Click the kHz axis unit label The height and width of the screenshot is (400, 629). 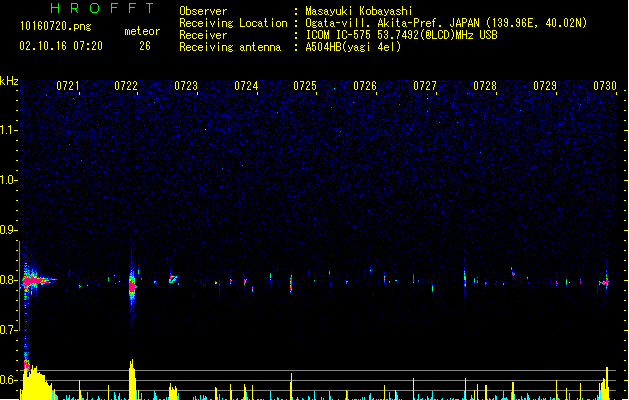pyautogui.click(x=9, y=81)
